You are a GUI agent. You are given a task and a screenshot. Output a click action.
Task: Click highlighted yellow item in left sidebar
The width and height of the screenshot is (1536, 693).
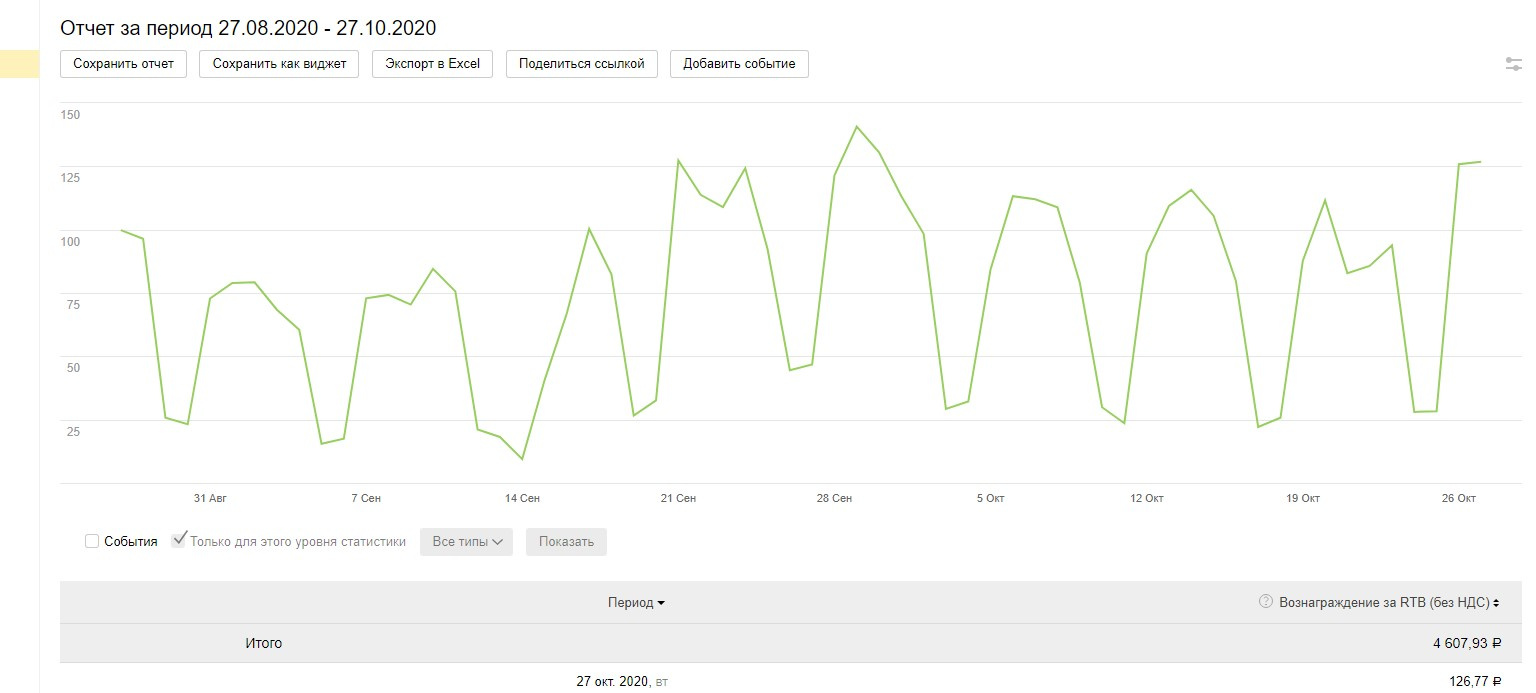19,64
